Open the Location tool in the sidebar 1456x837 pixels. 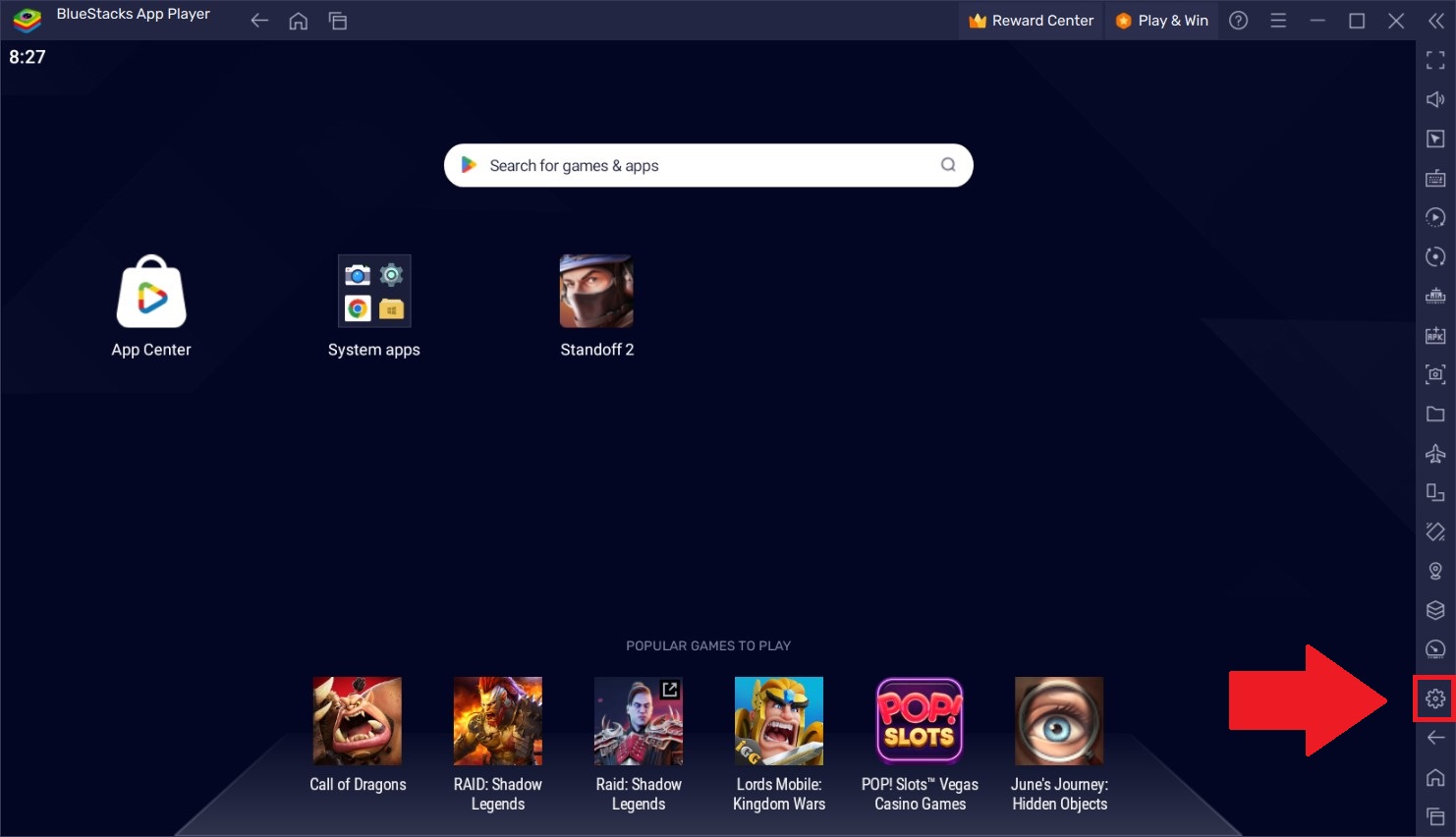(x=1434, y=570)
